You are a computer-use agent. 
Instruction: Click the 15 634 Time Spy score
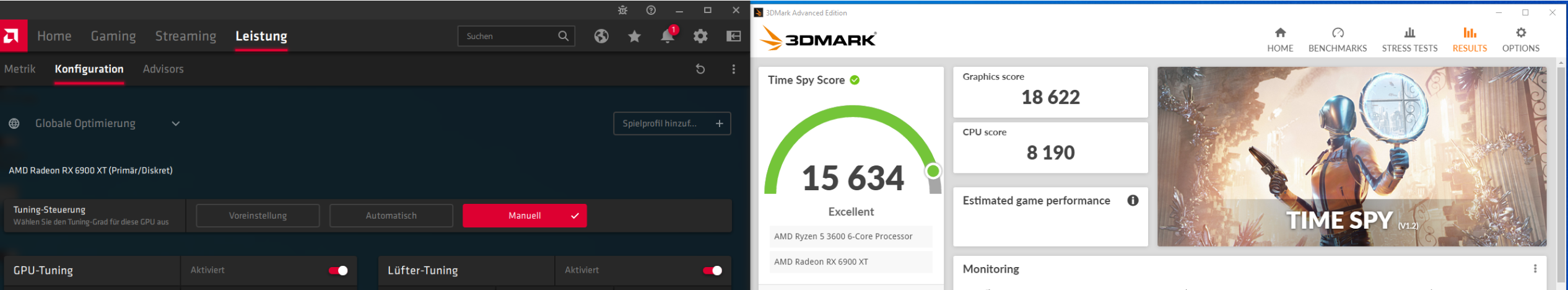point(853,178)
